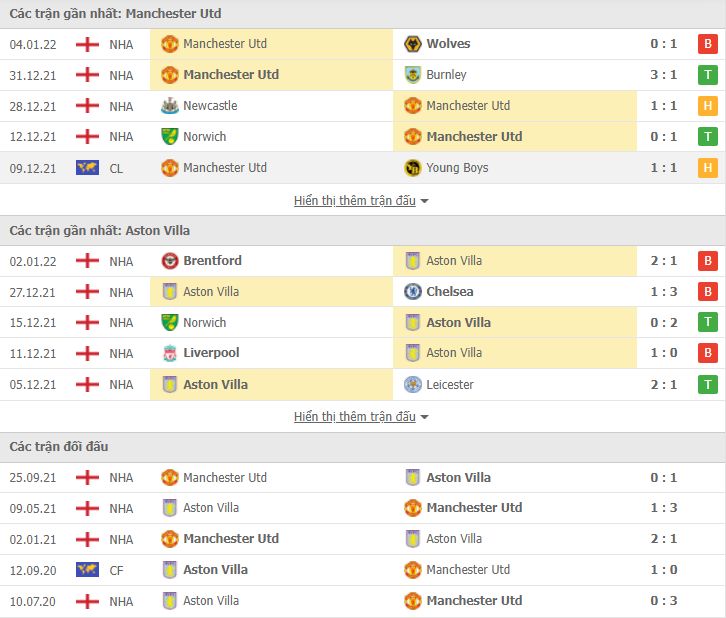This screenshot has width=726, height=618.
Task: Click the Chelsea club crest icon
Action: (x=413, y=292)
